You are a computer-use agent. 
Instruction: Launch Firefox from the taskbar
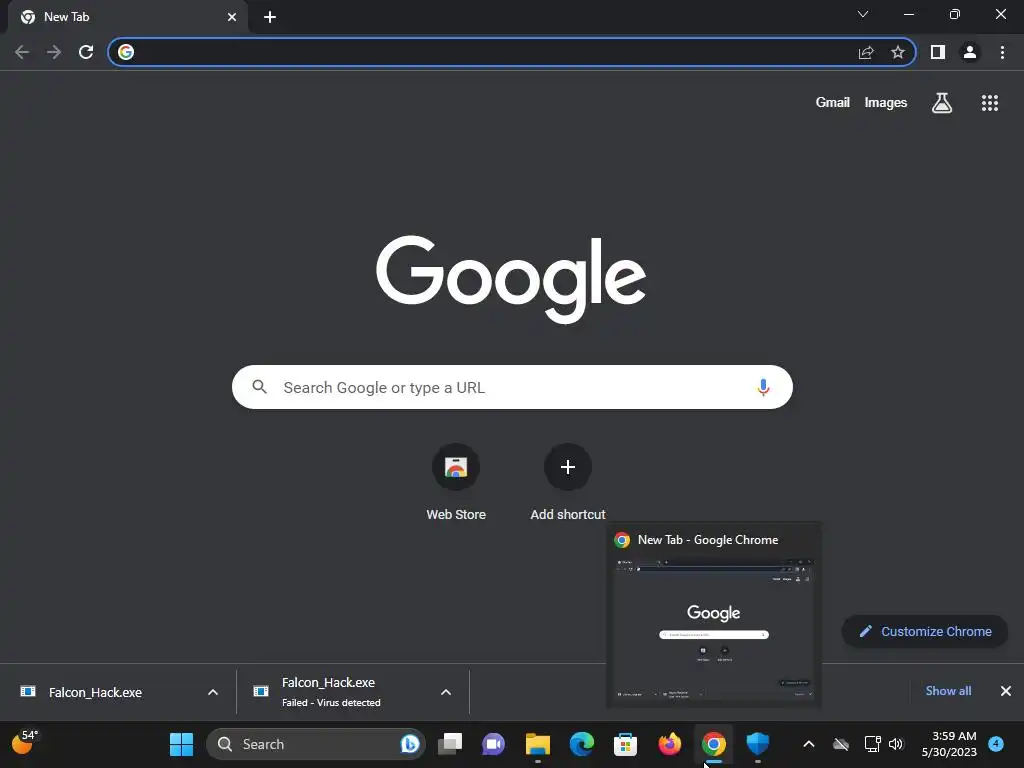point(669,744)
